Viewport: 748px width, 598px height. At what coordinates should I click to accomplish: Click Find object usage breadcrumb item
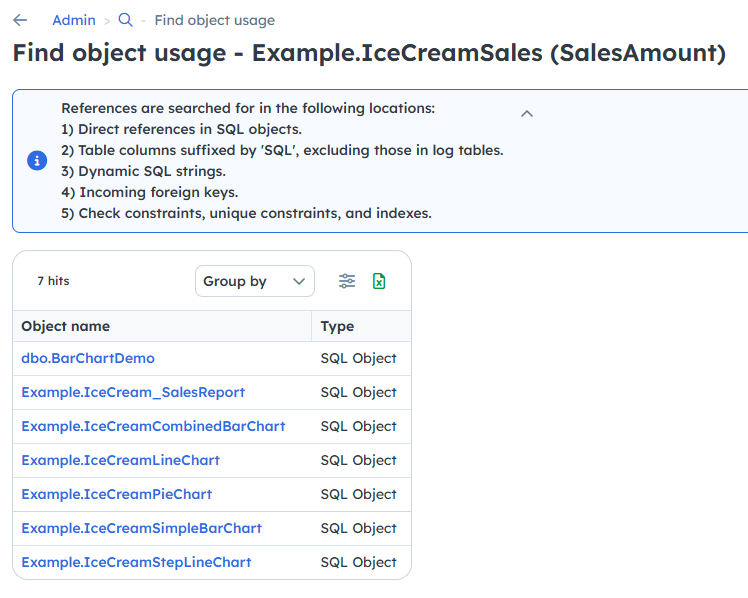tap(214, 20)
